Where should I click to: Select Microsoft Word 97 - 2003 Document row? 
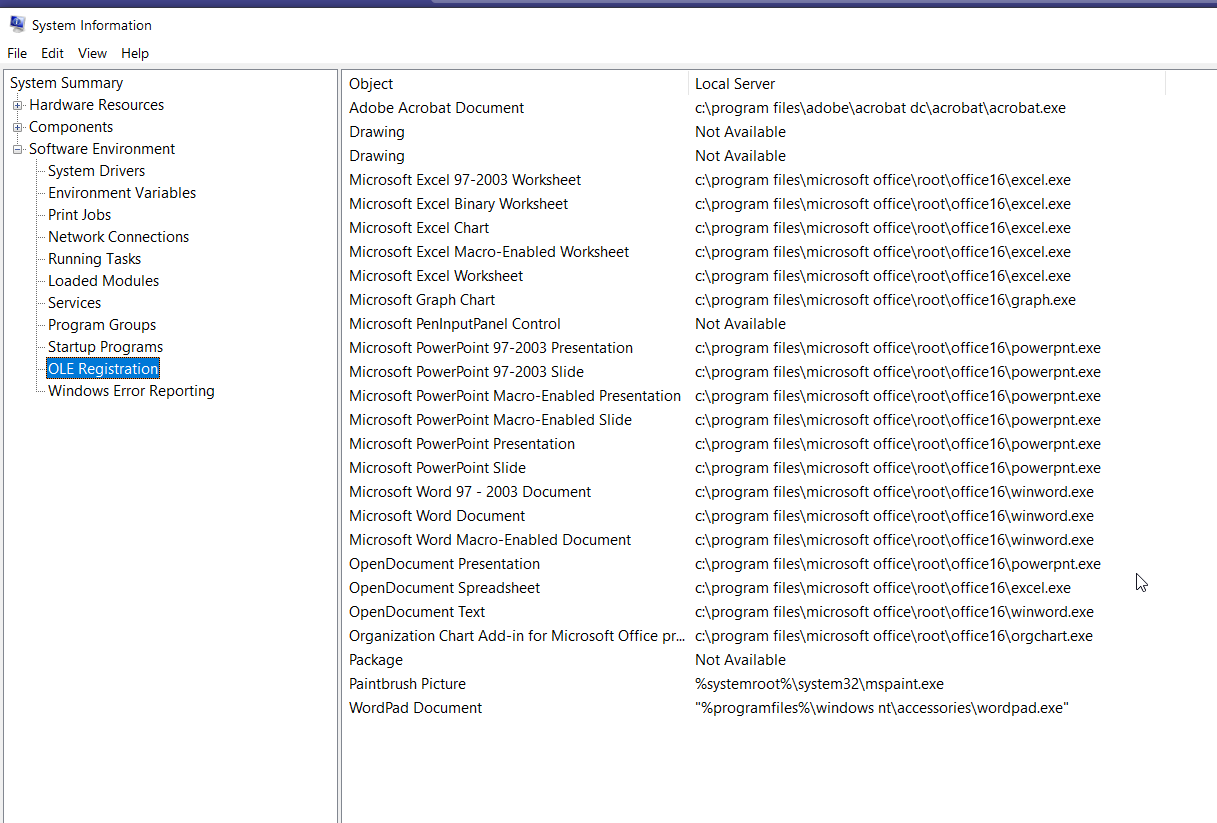(470, 492)
